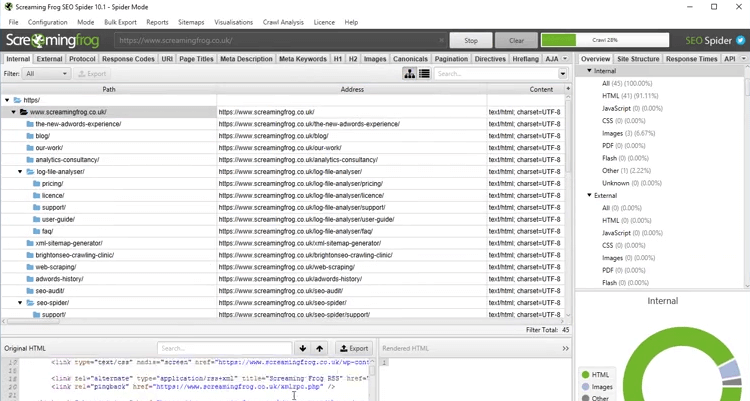Select Images (3) under Internal
The width and height of the screenshot is (750, 401).
click(629, 133)
